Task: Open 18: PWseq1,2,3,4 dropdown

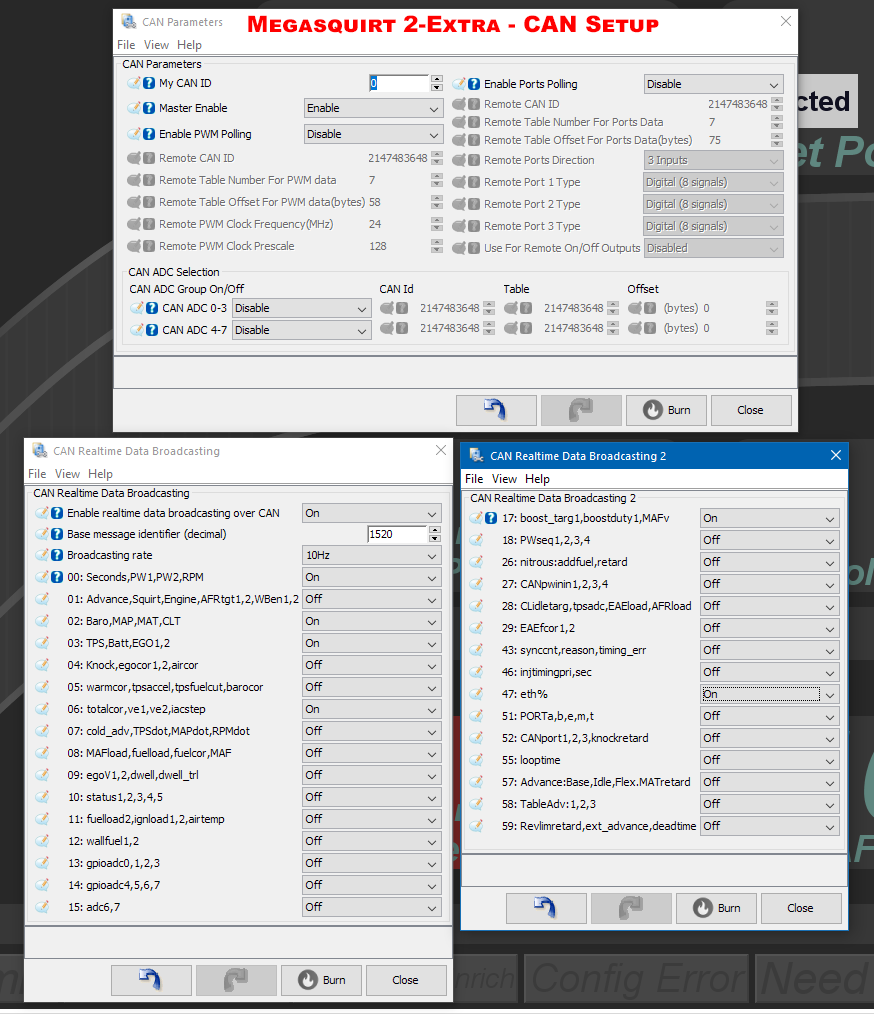Action: 770,541
